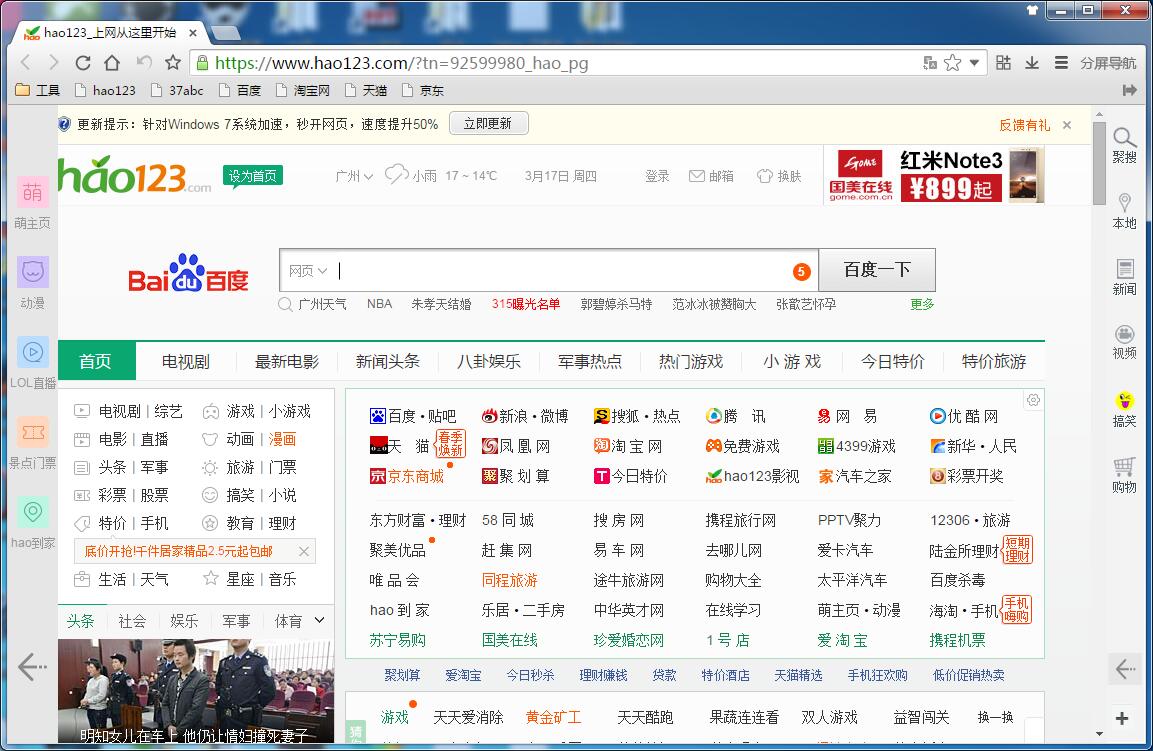
Task: Click the page vertical scrollbar thumb
Action: [x=1099, y=163]
